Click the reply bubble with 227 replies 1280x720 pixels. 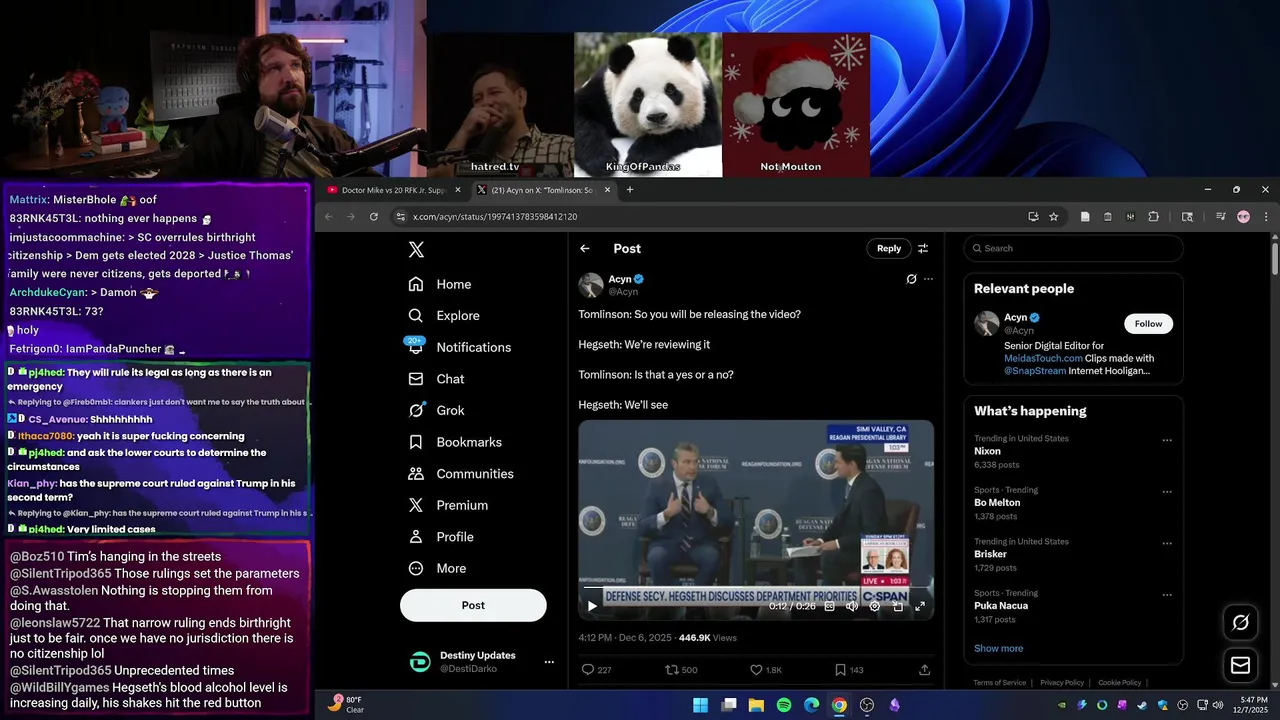point(597,670)
